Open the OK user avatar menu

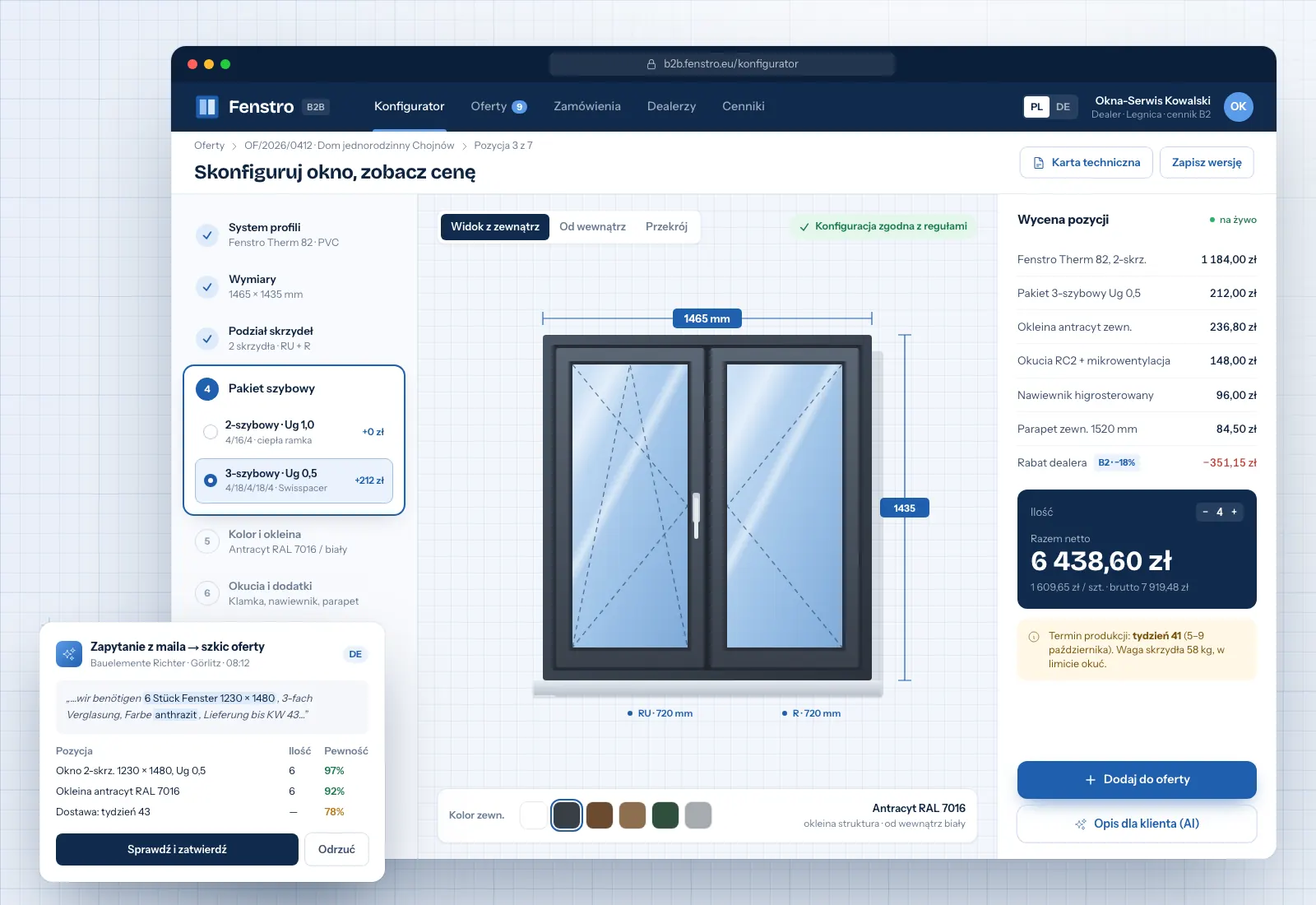point(1238,106)
